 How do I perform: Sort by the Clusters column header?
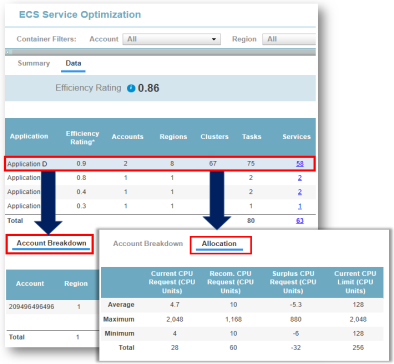pyautogui.click(x=214, y=137)
